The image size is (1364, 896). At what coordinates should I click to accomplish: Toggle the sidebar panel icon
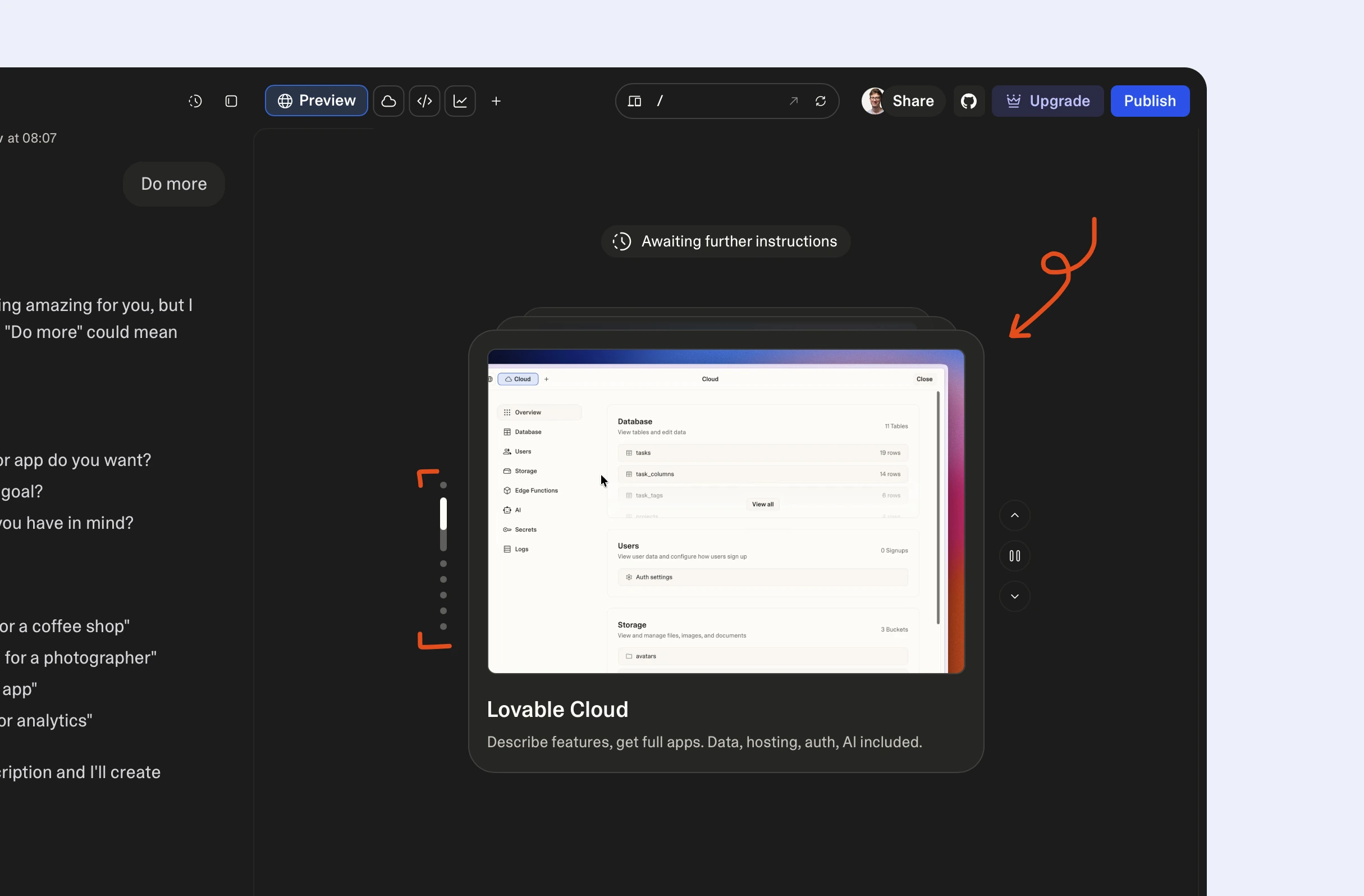click(x=231, y=101)
